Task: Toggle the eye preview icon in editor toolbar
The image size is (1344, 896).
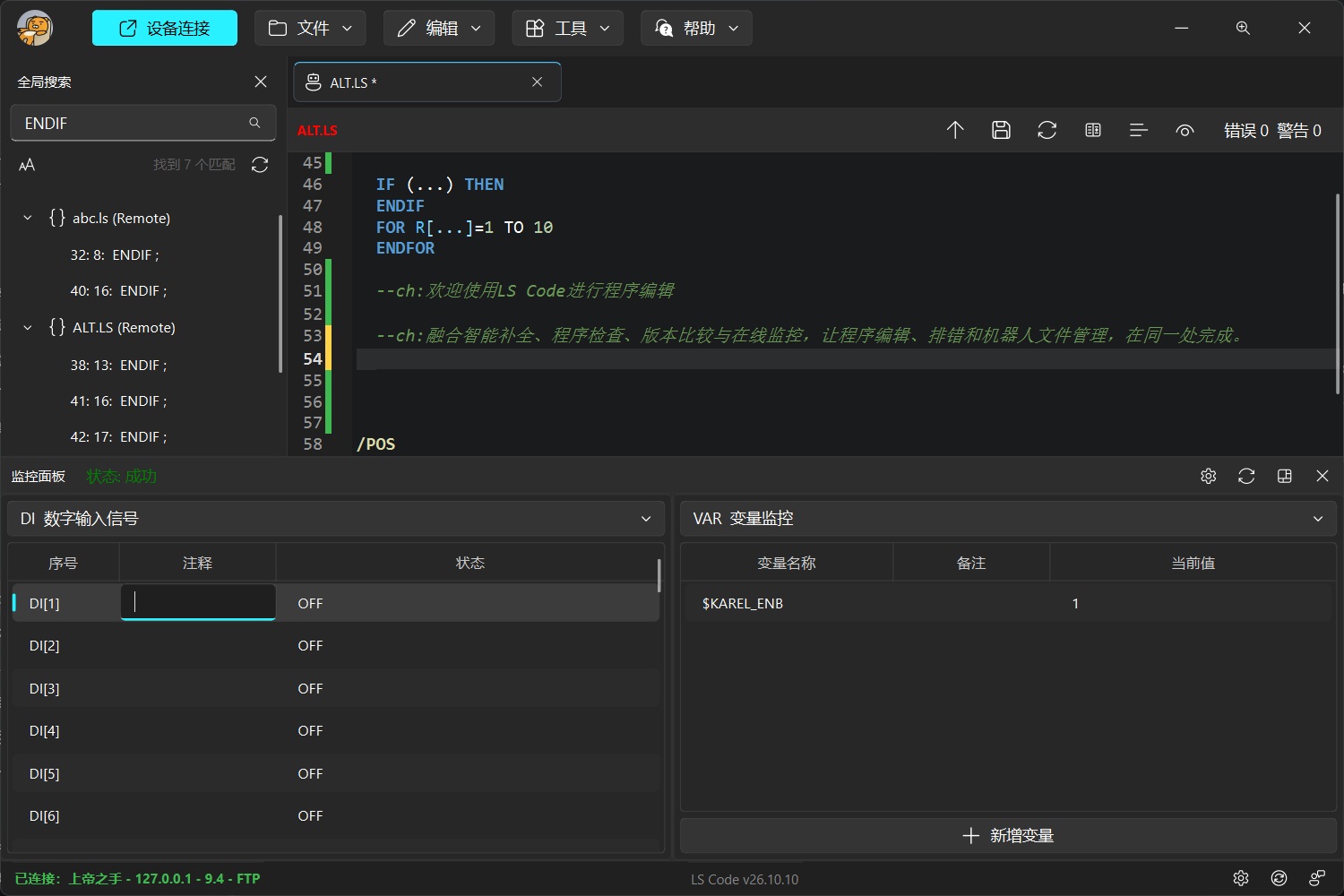Action: 1185,130
